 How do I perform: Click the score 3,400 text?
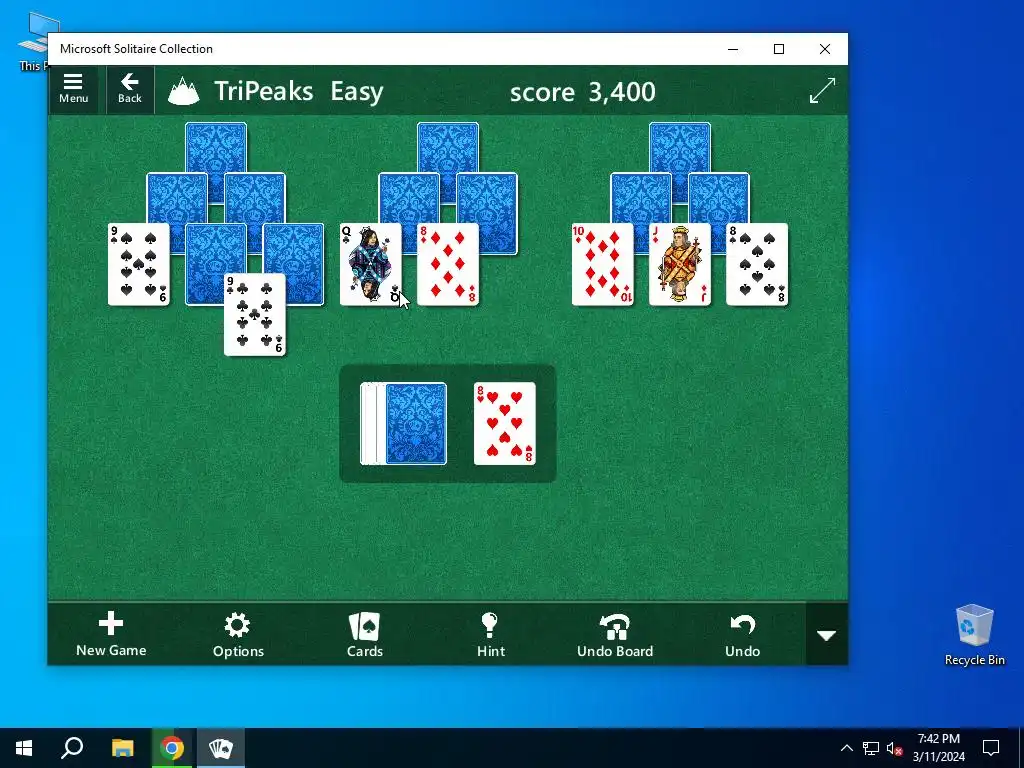click(x=583, y=91)
